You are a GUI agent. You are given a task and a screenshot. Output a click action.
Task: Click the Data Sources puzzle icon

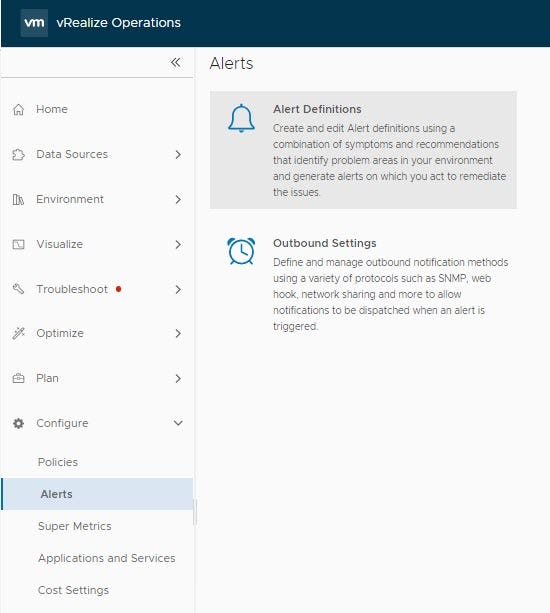18,154
